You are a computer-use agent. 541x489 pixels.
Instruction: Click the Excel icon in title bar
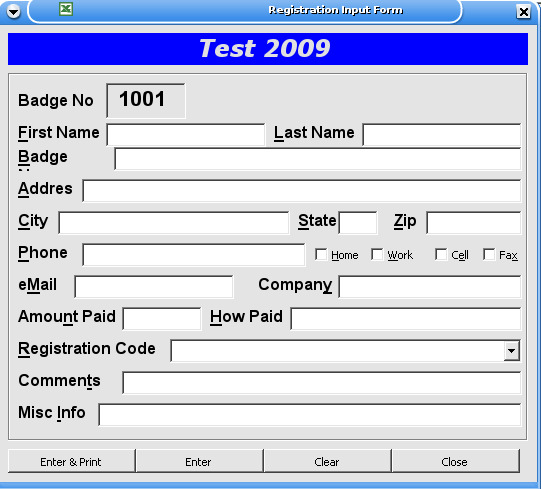pos(66,9)
